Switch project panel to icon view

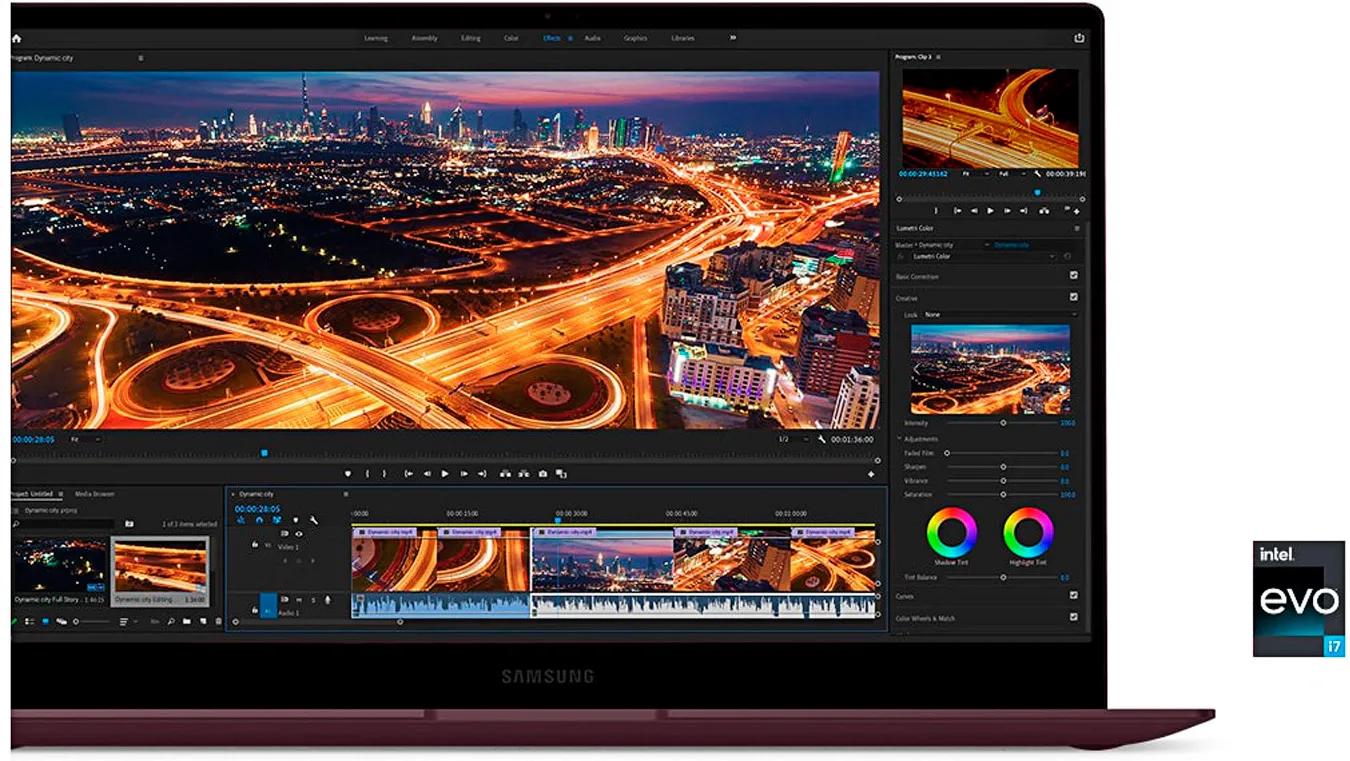pyautogui.click(x=45, y=621)
